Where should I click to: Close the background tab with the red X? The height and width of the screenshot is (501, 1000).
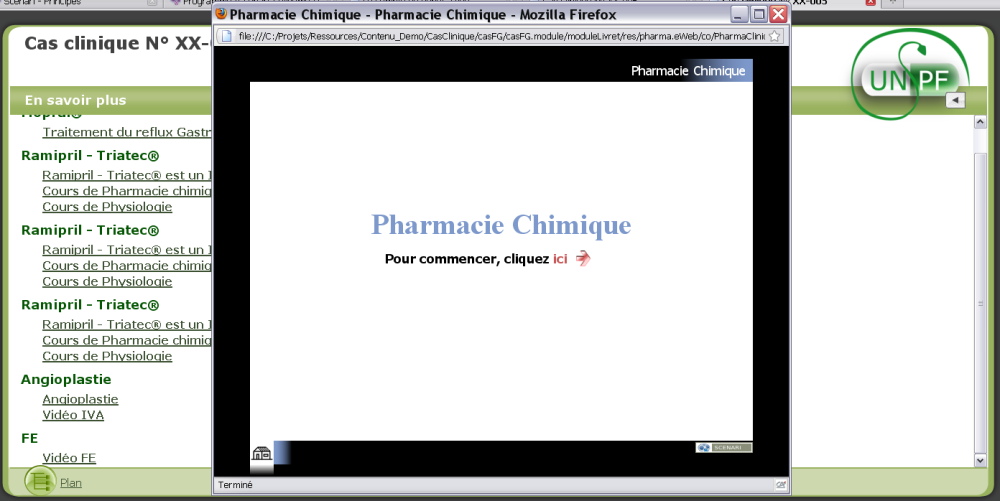870,3
